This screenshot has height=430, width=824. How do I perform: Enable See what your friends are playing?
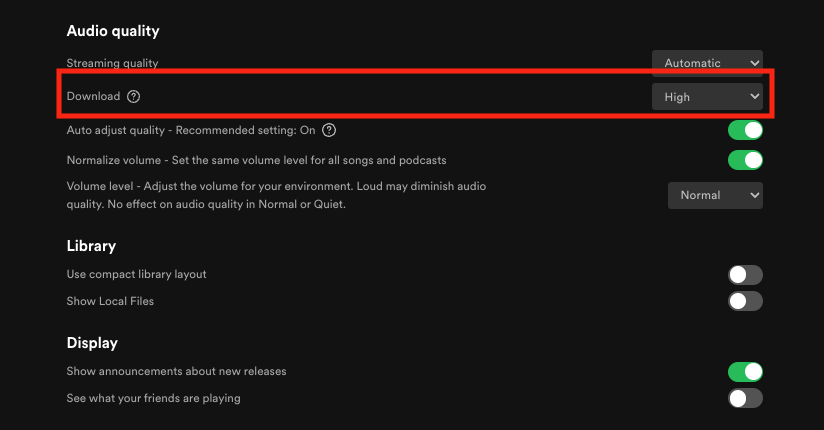click(745, 398)
